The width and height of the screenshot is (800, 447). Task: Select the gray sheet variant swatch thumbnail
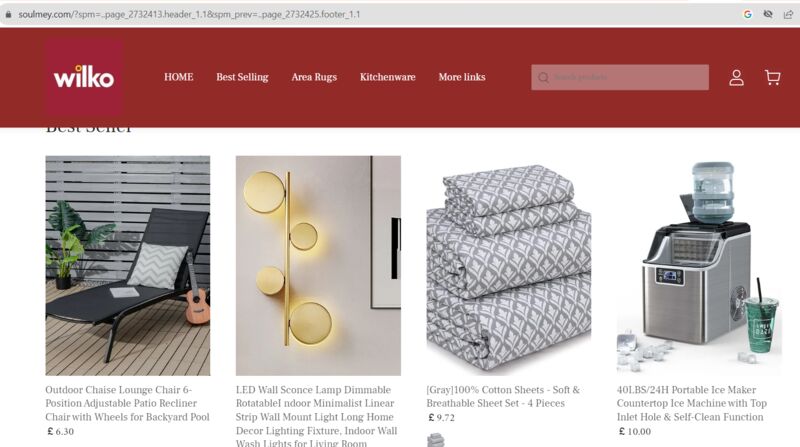pyautogui.click(x=436, y=440)
